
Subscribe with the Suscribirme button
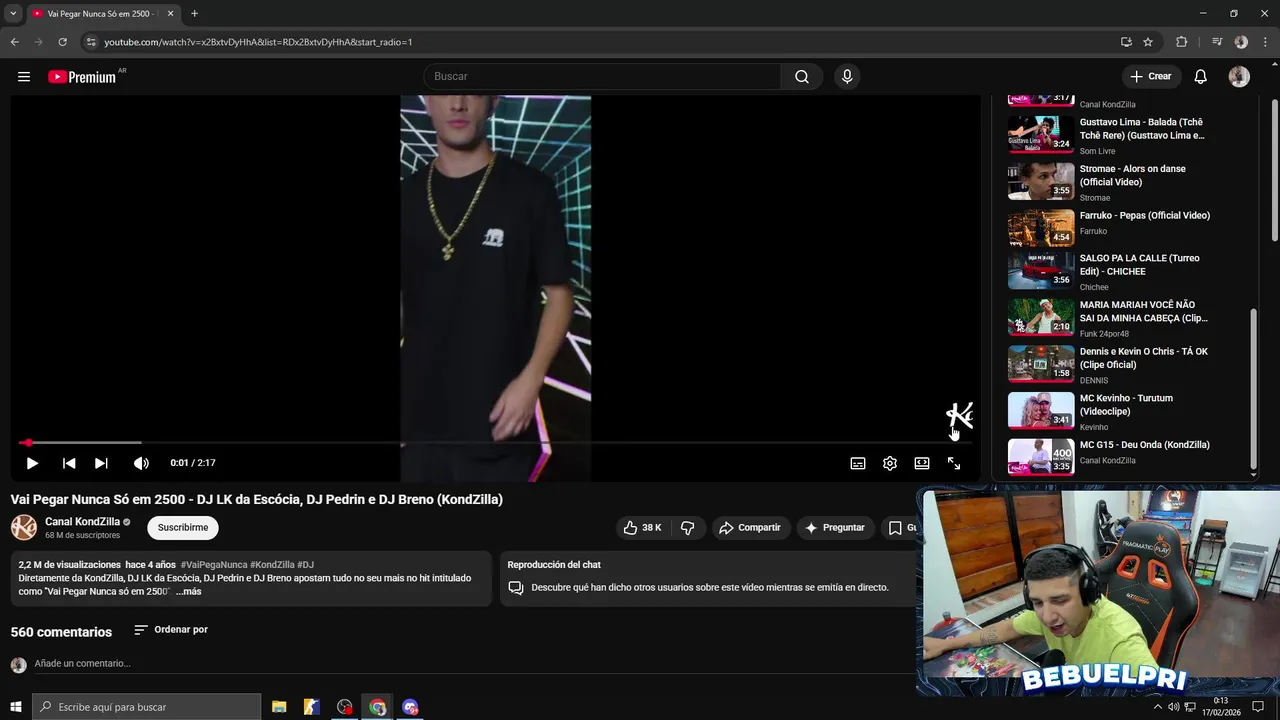coord(183,527)
